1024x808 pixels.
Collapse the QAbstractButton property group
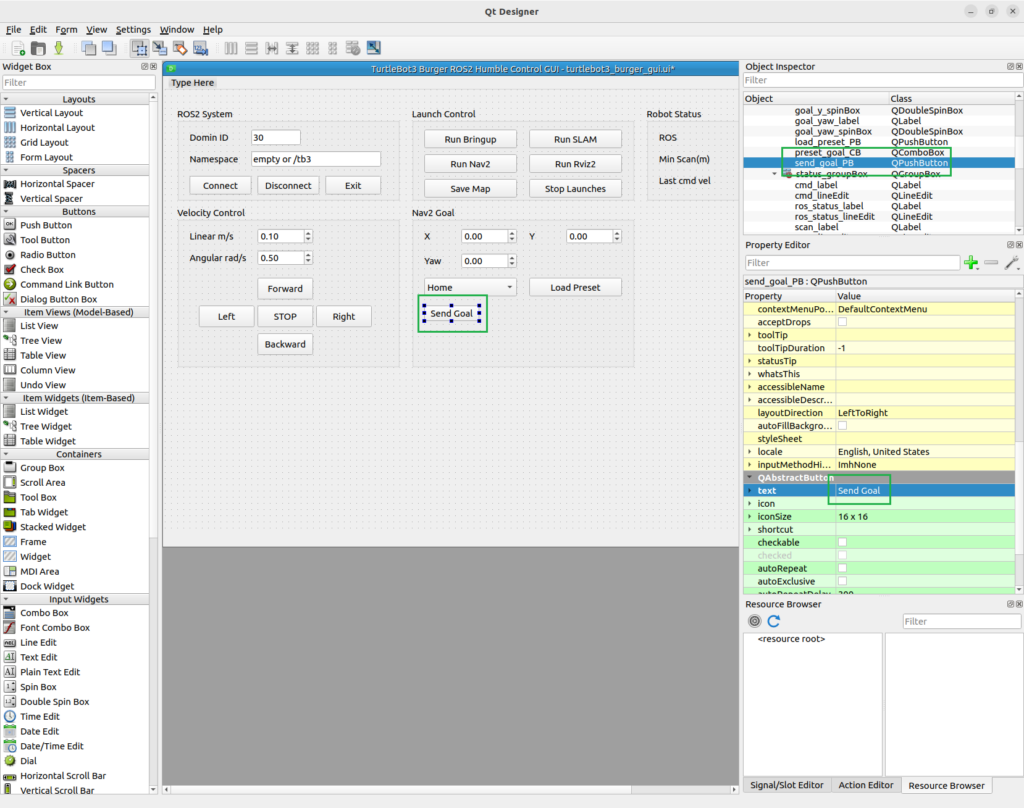[x=750, y=477]
